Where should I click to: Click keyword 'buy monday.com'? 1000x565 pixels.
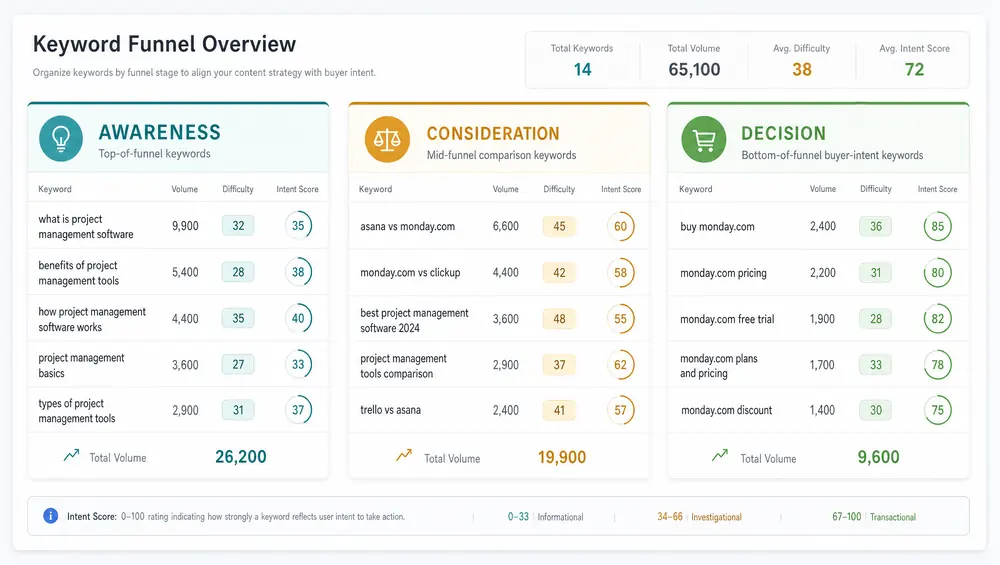(717, 226)
